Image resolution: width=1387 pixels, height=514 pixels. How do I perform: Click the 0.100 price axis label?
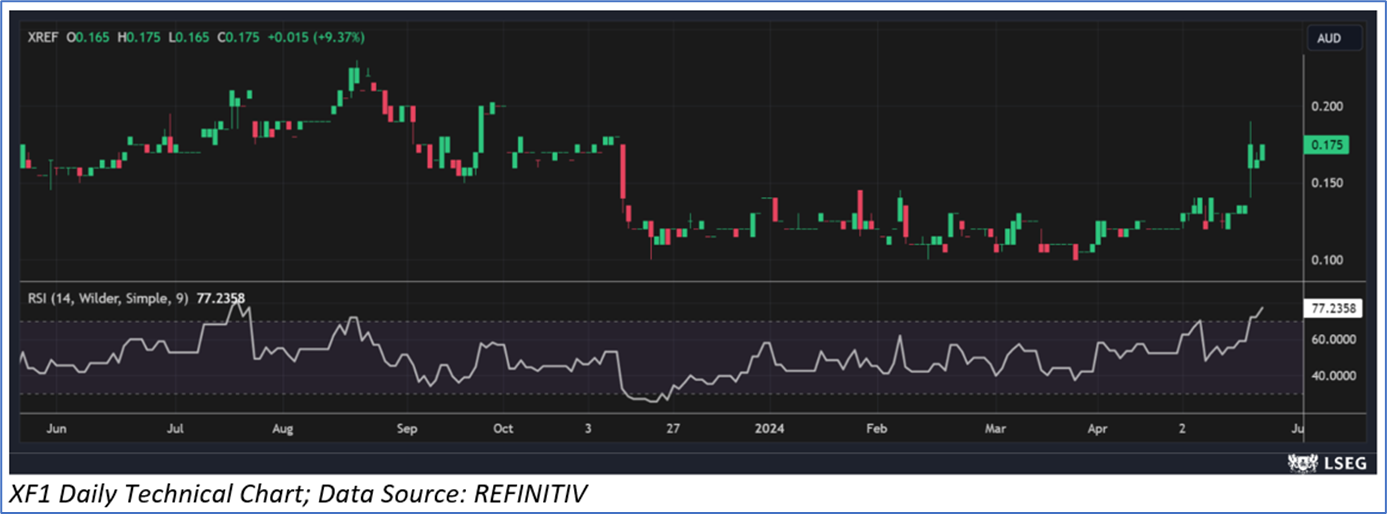pos(1329,260)
